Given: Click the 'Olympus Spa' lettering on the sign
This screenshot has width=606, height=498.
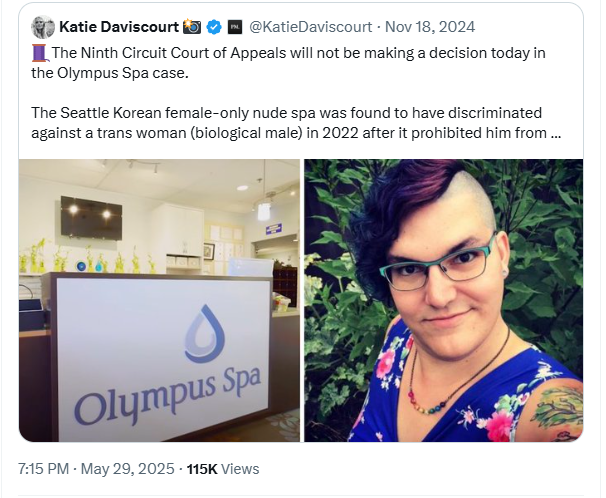Looking at the screenshot, I should pyautogui.click(x=167, y=396).
